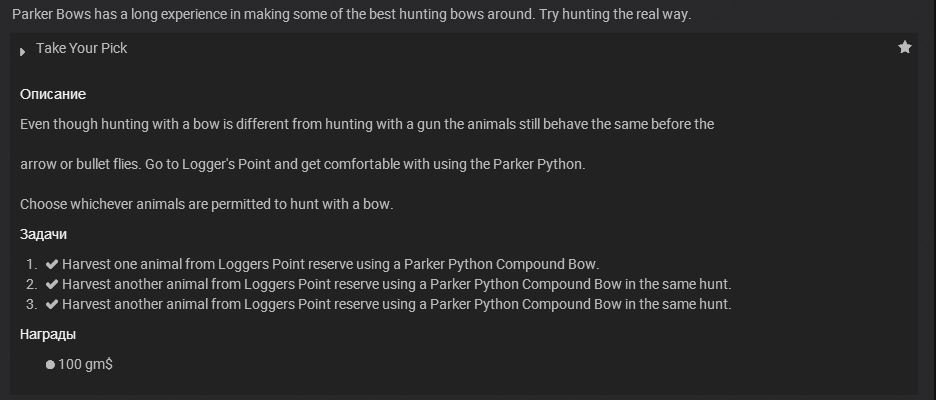Click the star favorite icon
Screen dimensions: 936x400
click(905, 47)
